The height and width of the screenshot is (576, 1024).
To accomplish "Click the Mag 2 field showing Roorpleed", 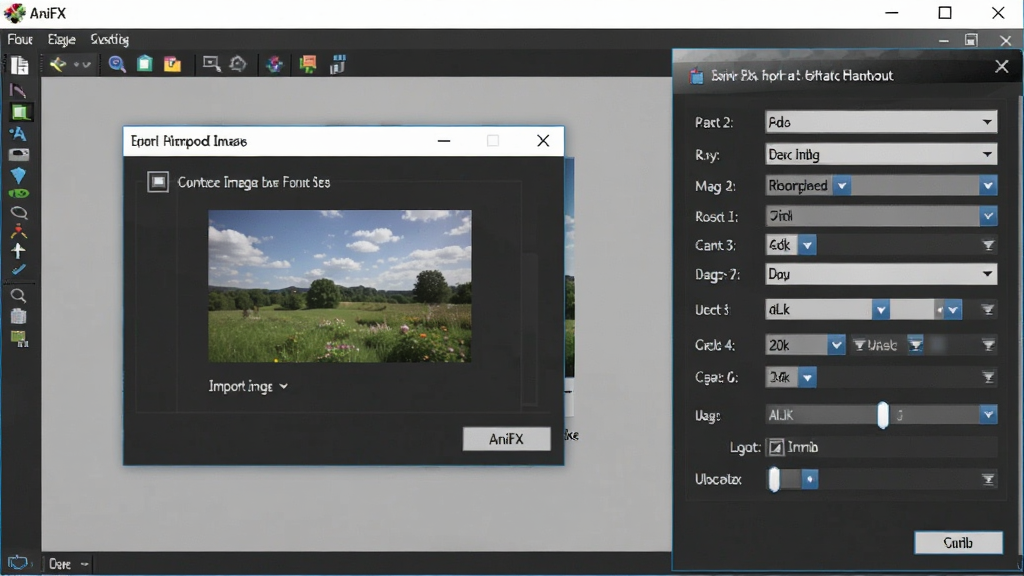I will pyautogui.click(x=881, y=186).
